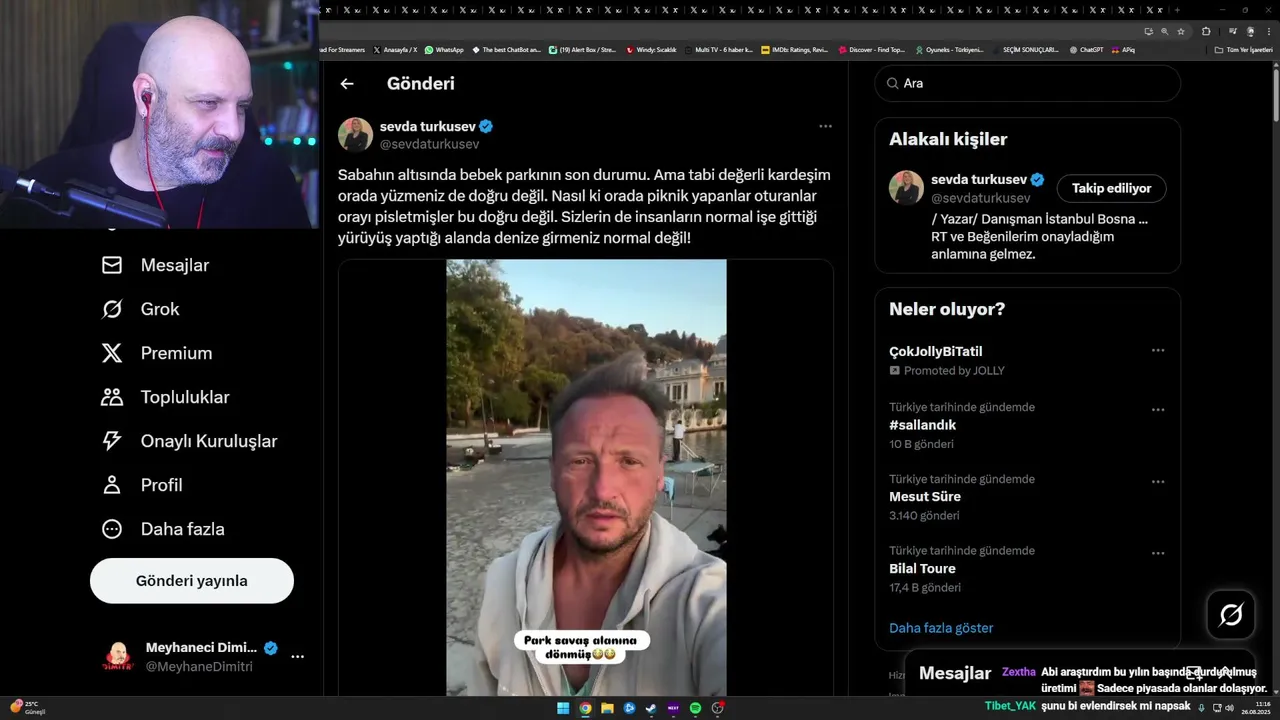Open Bilal Toure trending topic

point(922,569)
